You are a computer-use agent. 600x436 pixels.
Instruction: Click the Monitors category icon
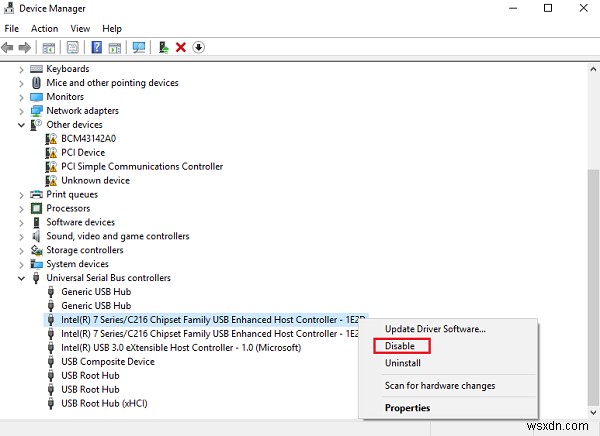36,97
